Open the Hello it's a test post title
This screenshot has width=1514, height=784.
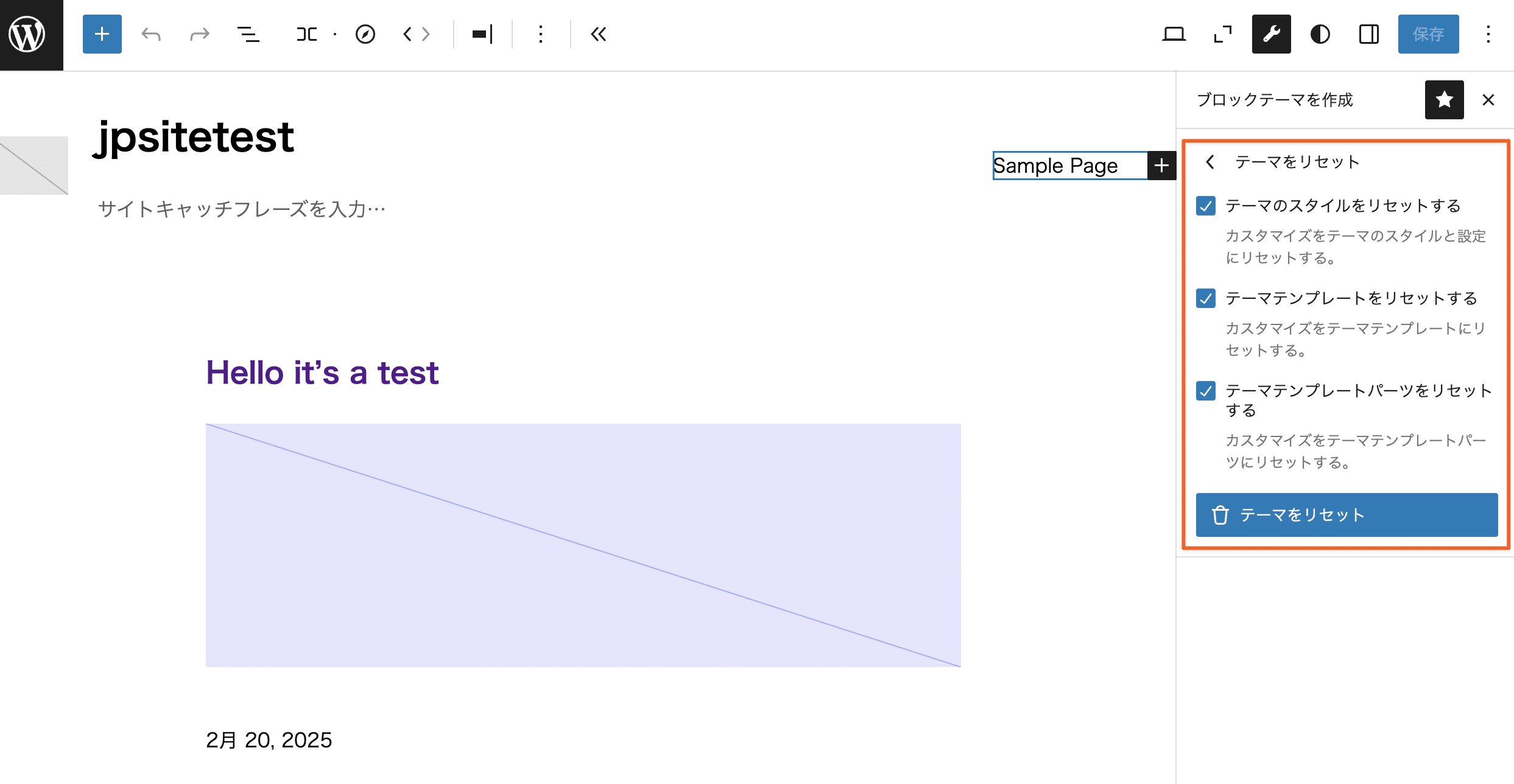click(322, 373)
